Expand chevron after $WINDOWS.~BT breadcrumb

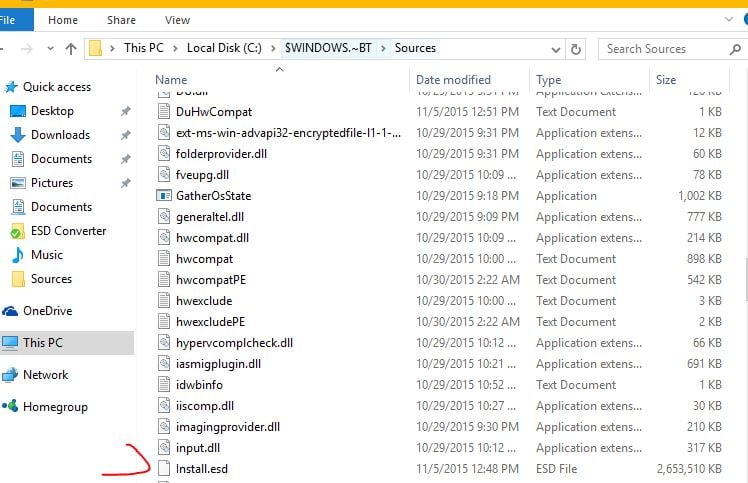pyautogui.click(x=383, y=48)
